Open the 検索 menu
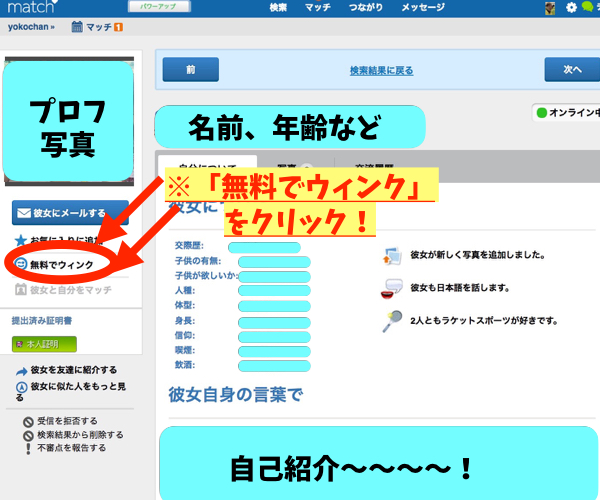This screenshot has height=500, width=600. click(278, 7)
